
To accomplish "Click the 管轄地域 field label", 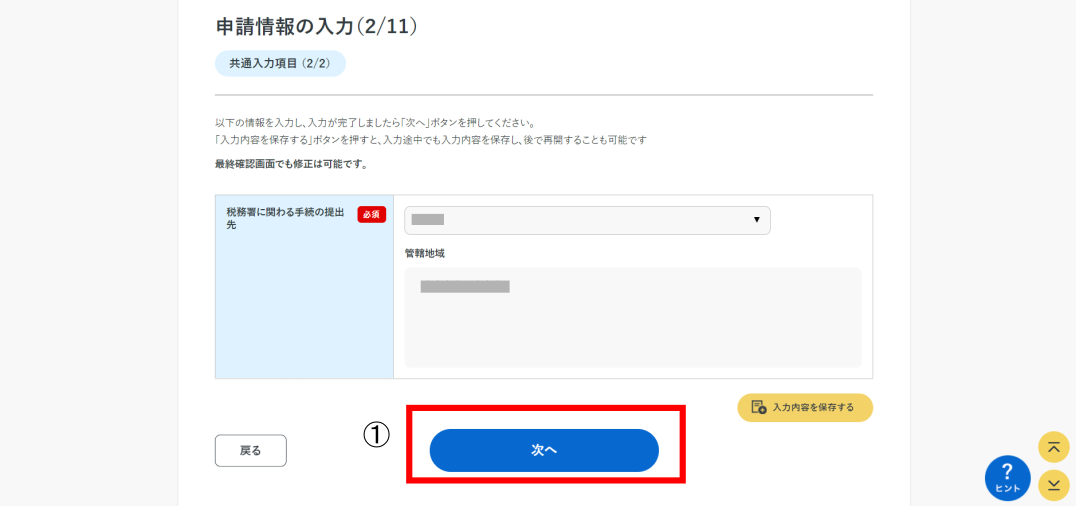I will click(425, 253).
